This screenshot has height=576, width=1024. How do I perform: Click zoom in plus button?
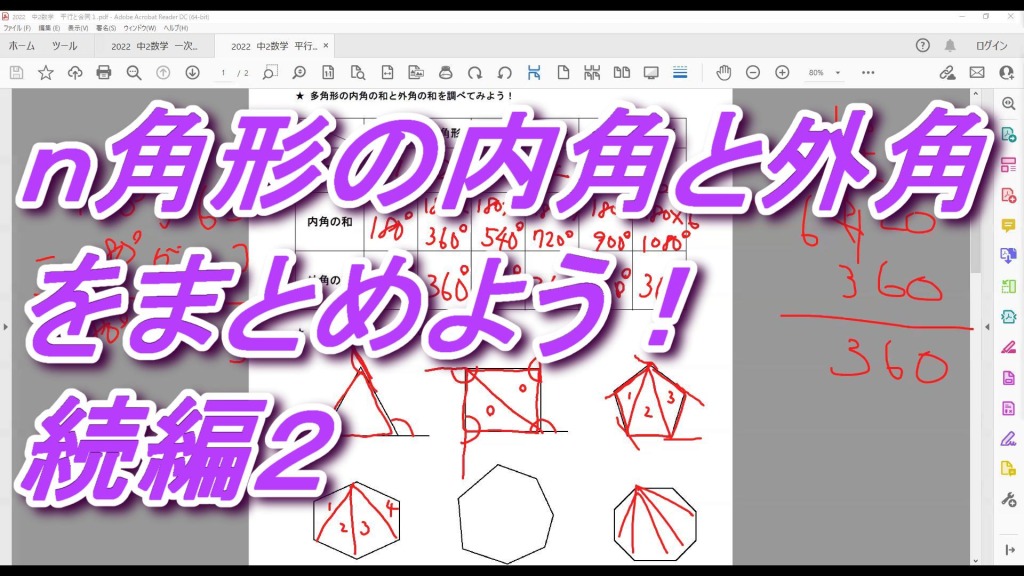(782, 73)
